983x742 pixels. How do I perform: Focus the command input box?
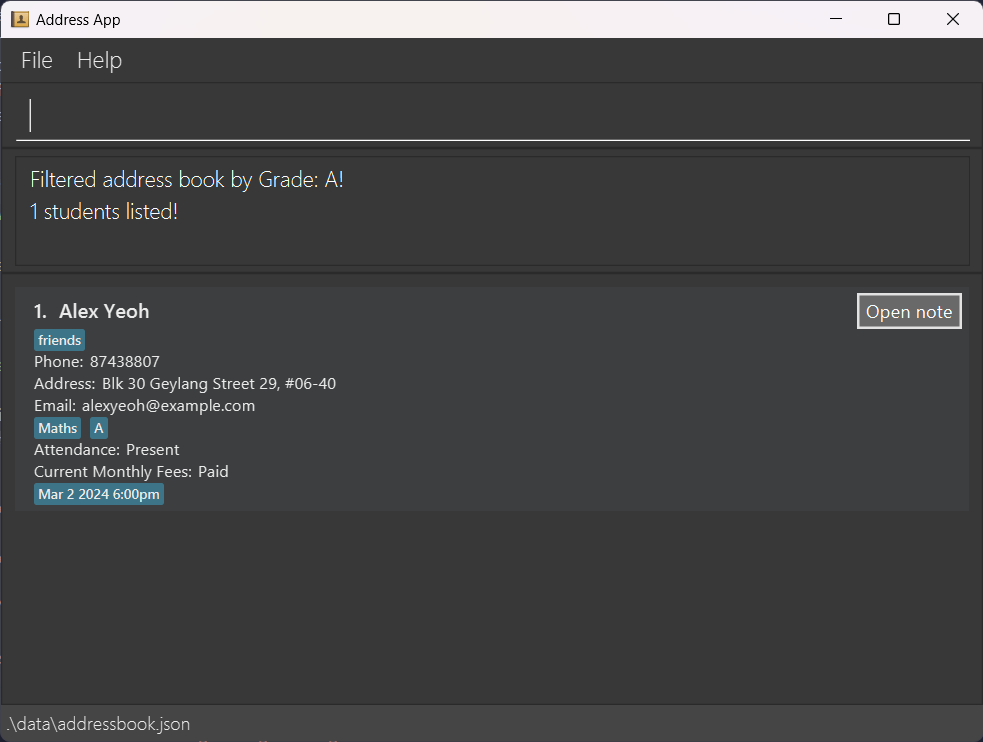tap(492, 116)
